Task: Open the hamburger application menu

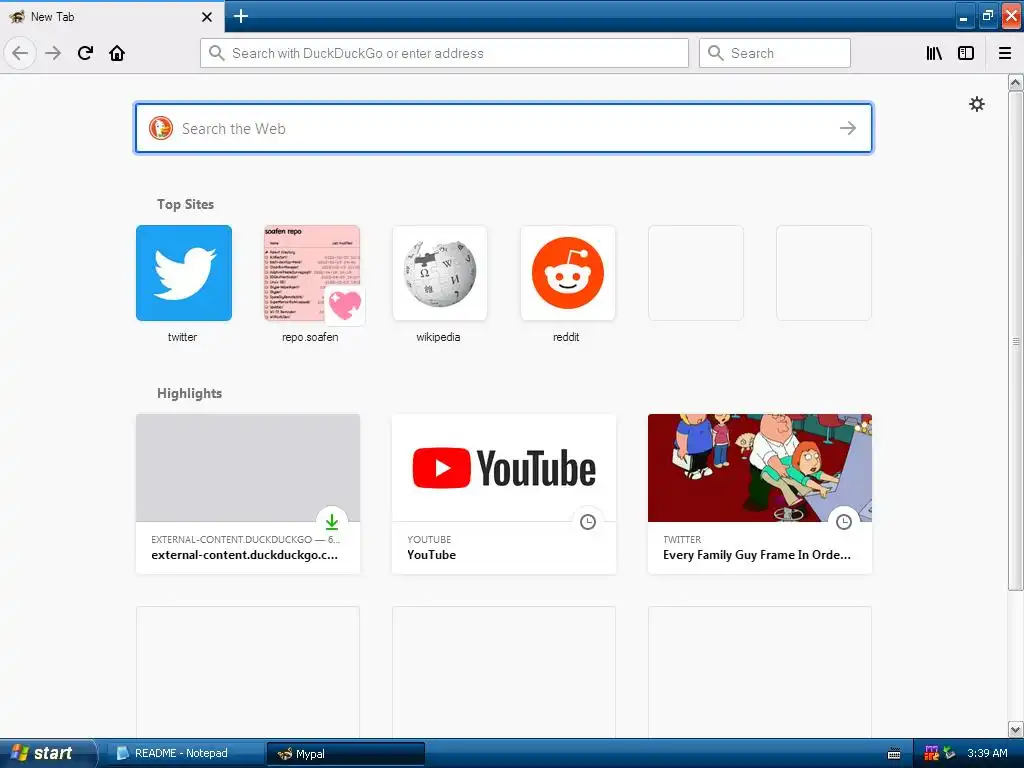Action: coord(1005,53)
